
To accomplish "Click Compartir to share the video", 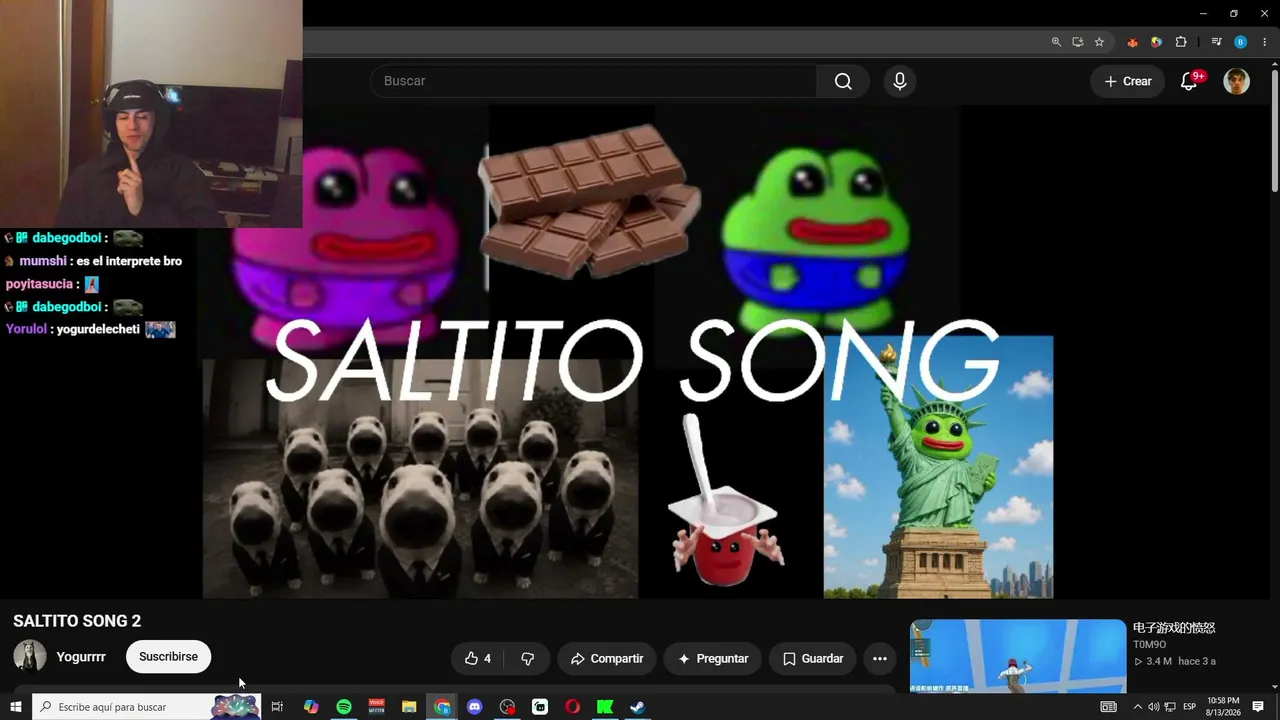I will (x=607, y=659).
